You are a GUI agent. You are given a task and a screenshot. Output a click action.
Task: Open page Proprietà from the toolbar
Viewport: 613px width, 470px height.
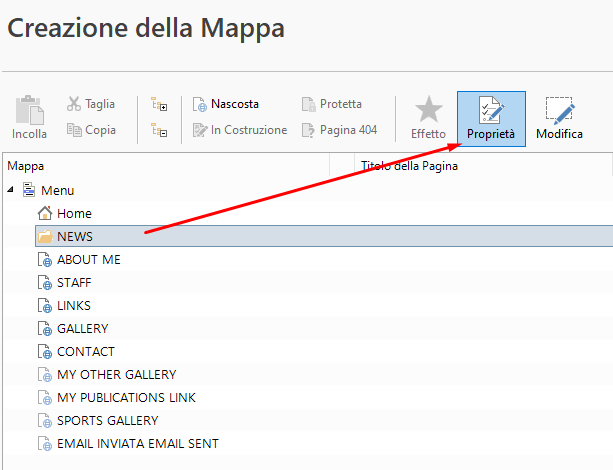coord(491,118)
